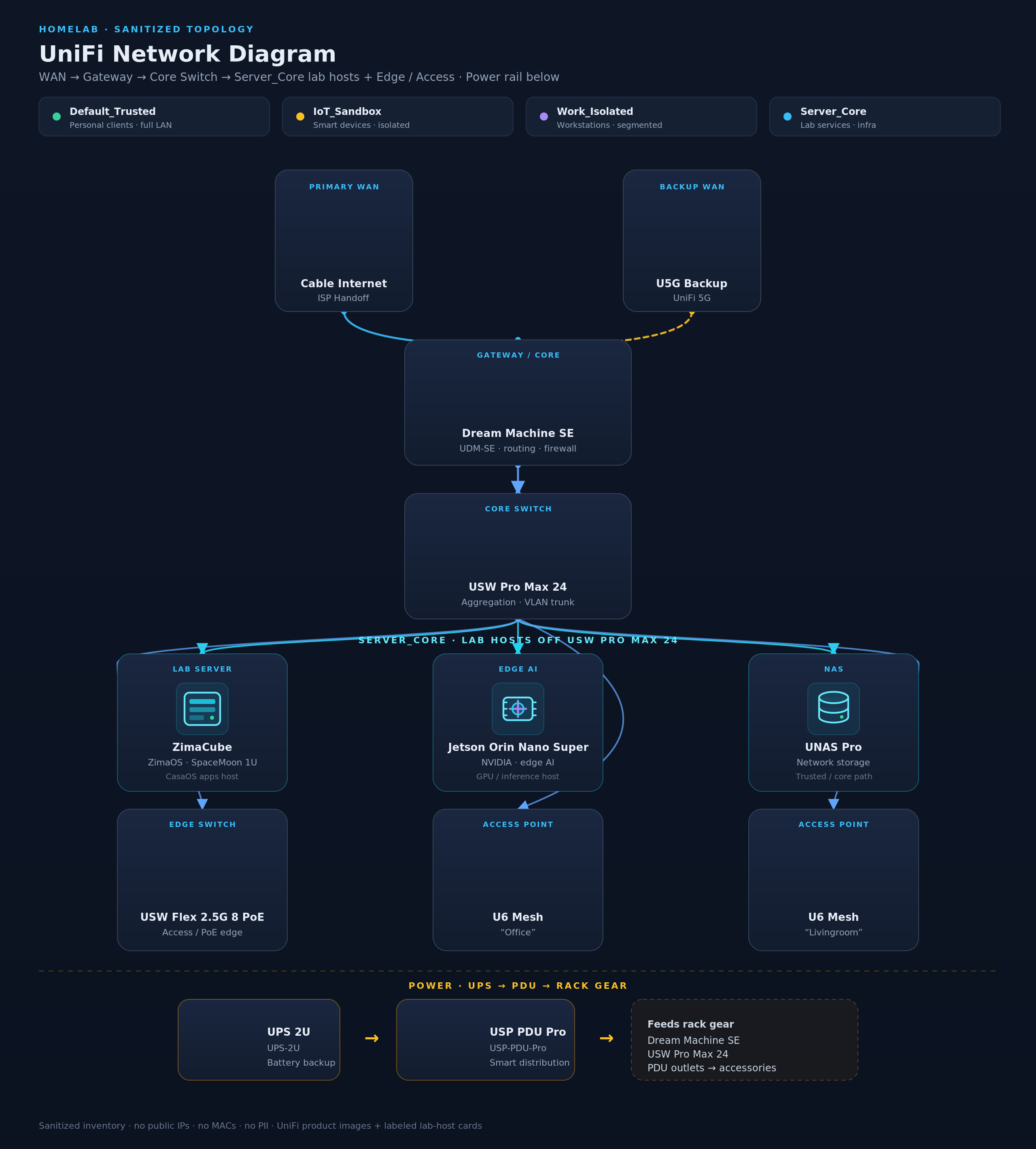
Task: Click the blue Server_Core legend dot
Action: 787,117
